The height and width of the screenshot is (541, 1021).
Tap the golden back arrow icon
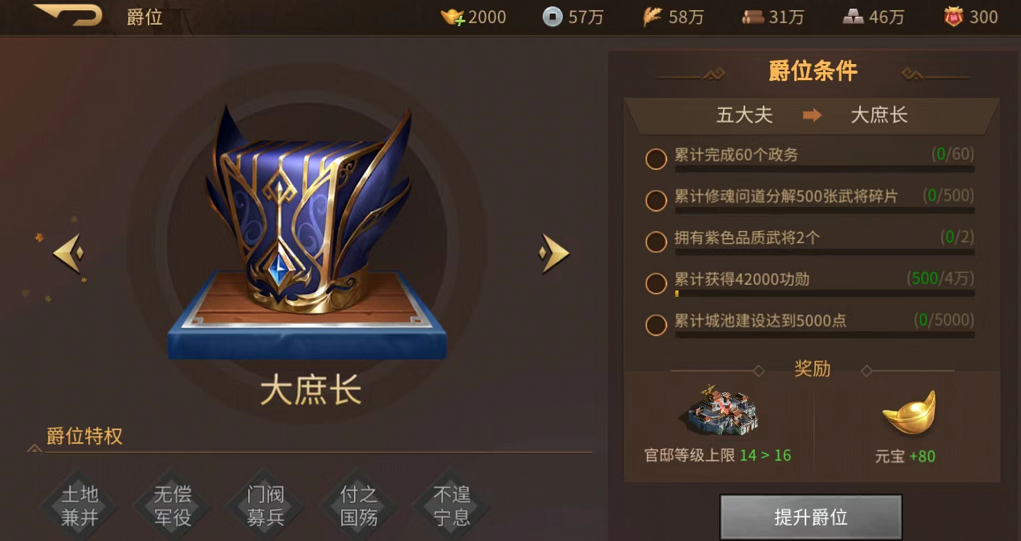pos(68,15)
